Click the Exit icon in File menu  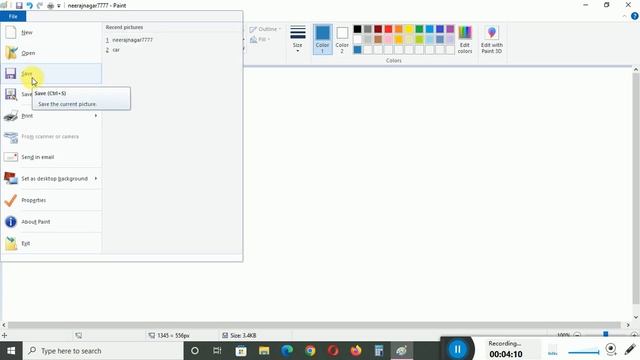pyautogui.click(x=11, y=243)
